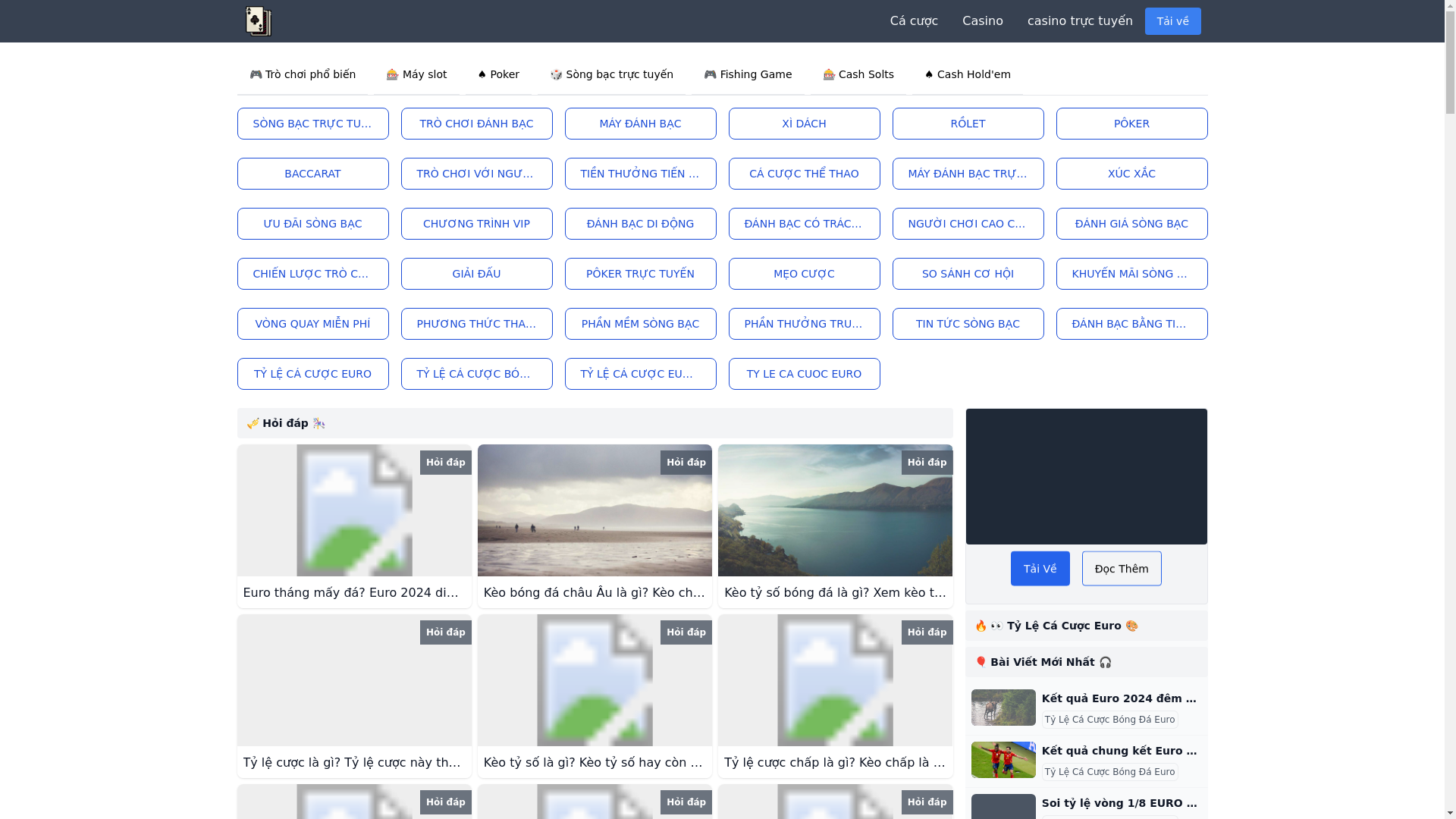Open TIN TỨC SÒNG BẠC category

[x=968, y=324]
